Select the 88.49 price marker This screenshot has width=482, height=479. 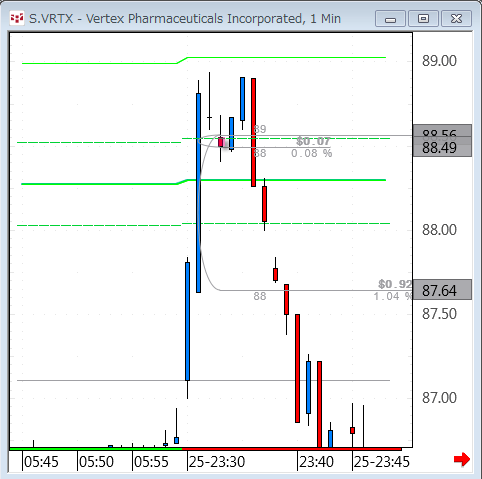tap(442, 148)
